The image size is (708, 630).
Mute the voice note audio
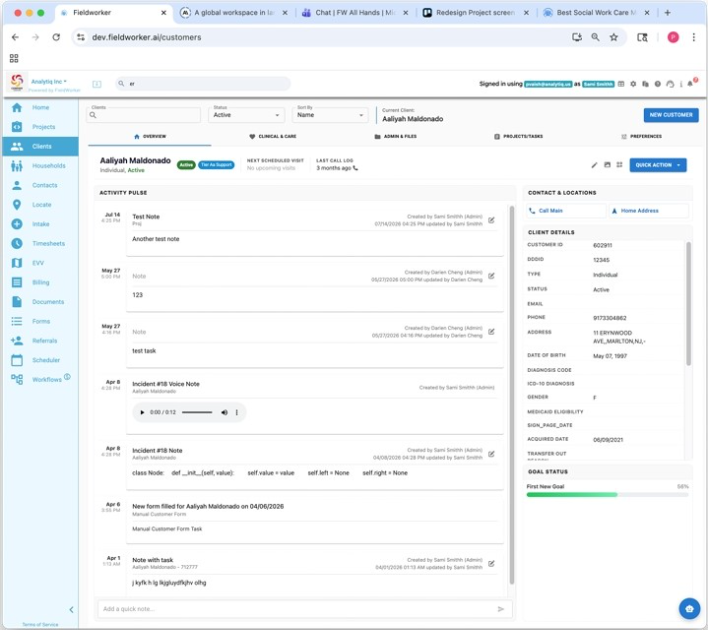click(224, 412)
